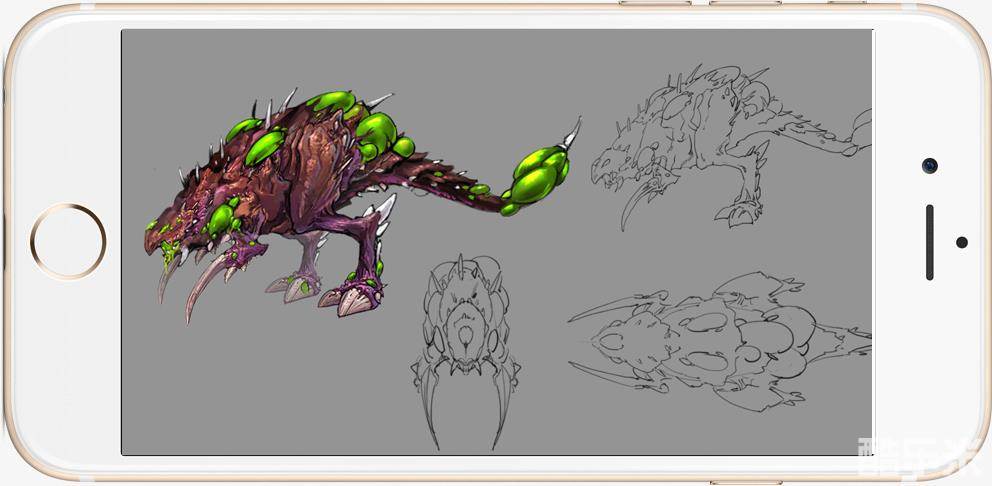Image resolution: width=992 pixels, height=486 pixels.
Task: Click the largest green sac on creature's back
Action: click(375, 130)
